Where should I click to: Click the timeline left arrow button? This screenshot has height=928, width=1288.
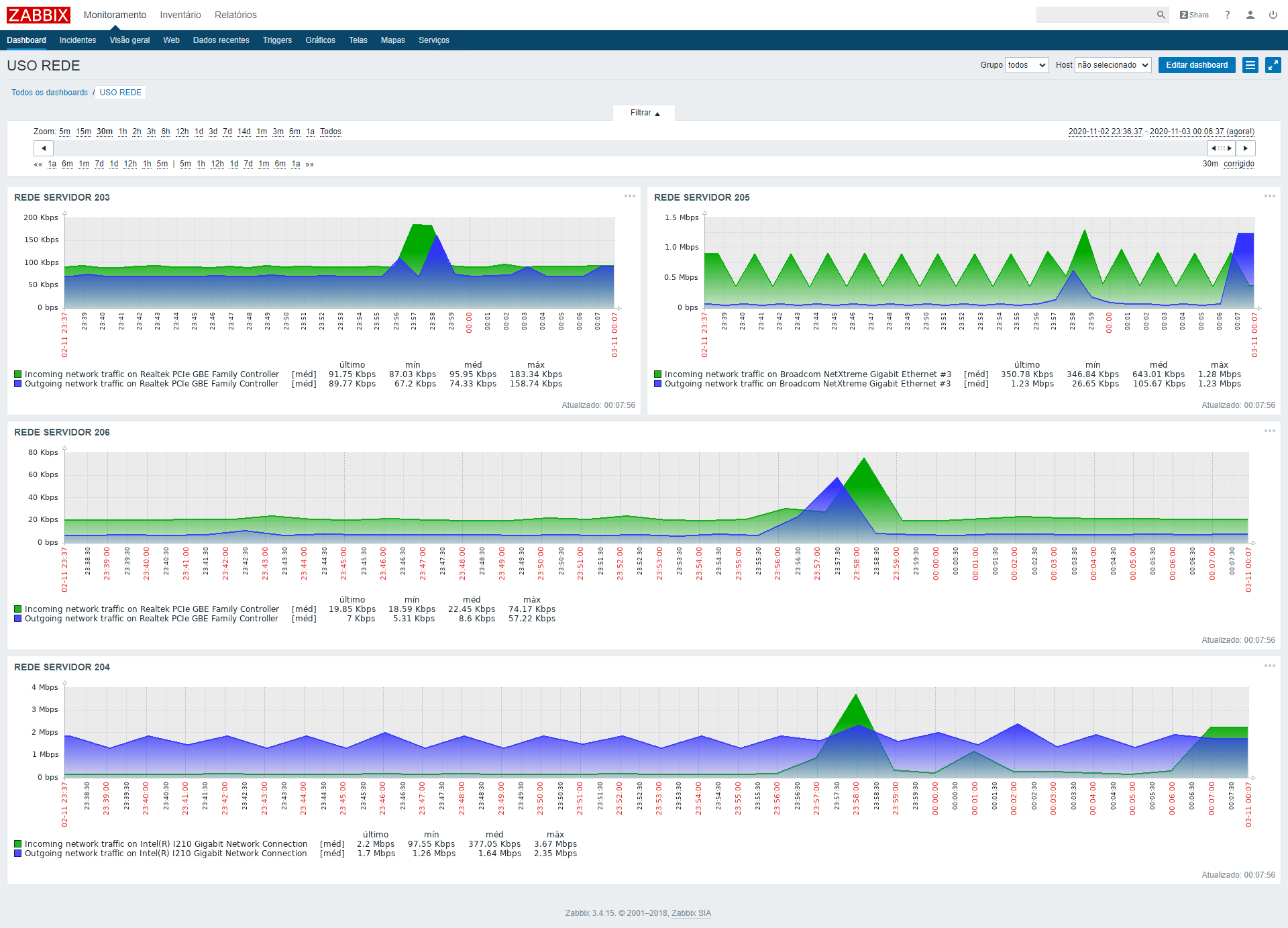(x=44, y=148)
